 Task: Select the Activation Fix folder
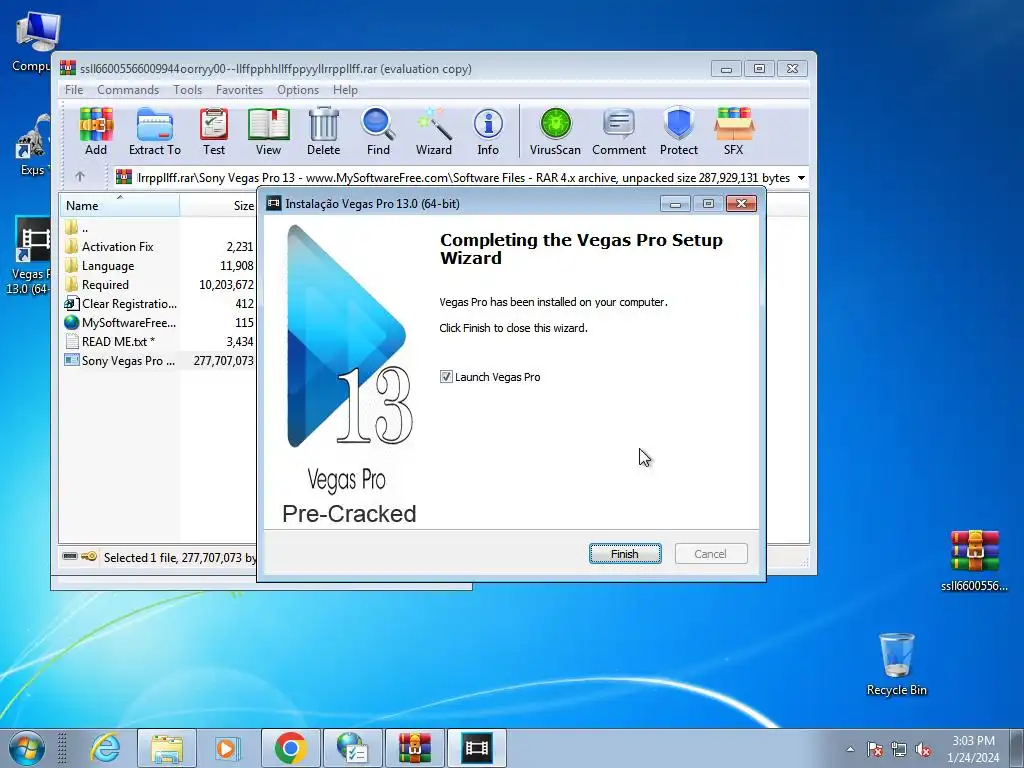(158, 247)
